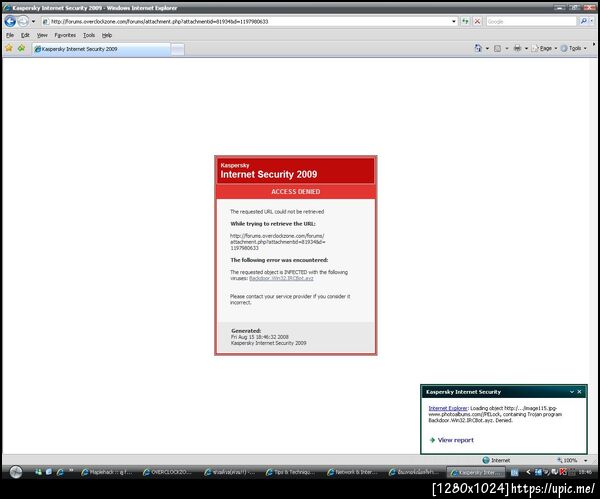This screenshot has width=600, height=499.
Task: Expand command bar overflow chevron
Action: point(594,45)
